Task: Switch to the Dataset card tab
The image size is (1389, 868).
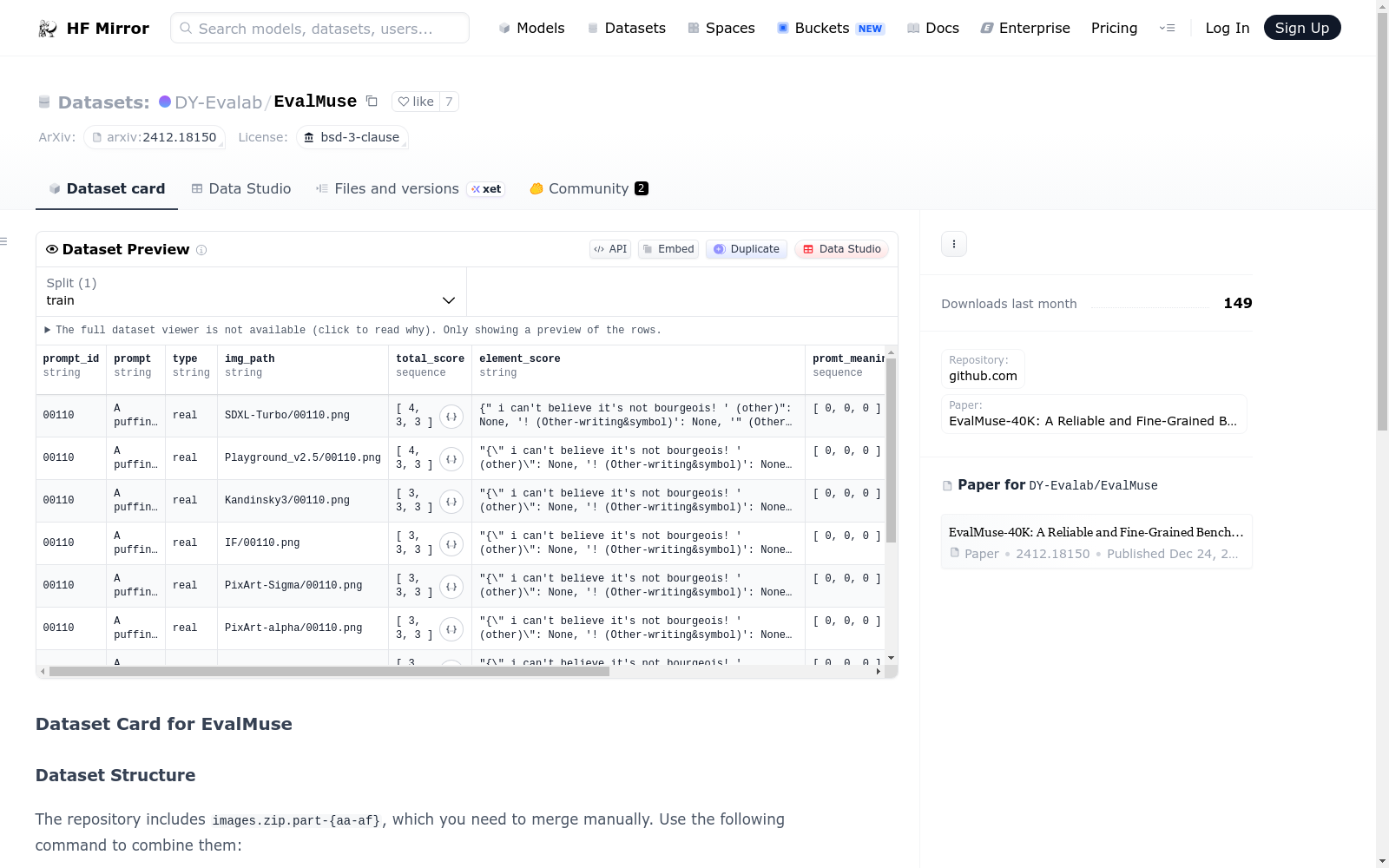Action: [107, 188]
